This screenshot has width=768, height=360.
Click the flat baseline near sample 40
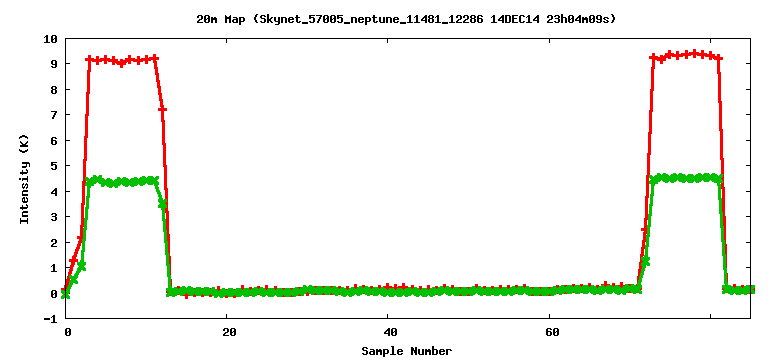click(x=390, y=290)
